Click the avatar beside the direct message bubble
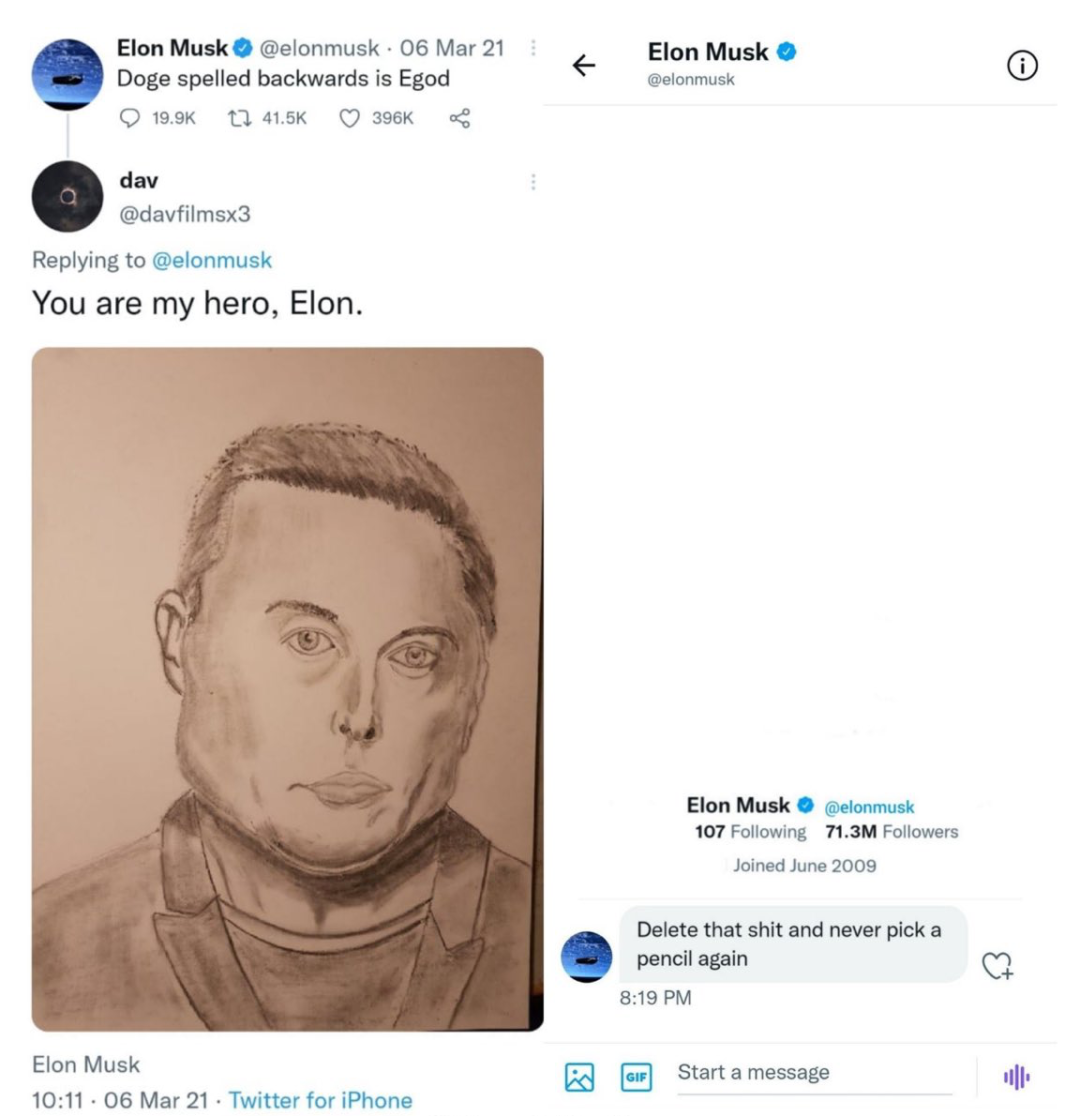Screen dimensions: 1080x1116 tap(587, 957)
